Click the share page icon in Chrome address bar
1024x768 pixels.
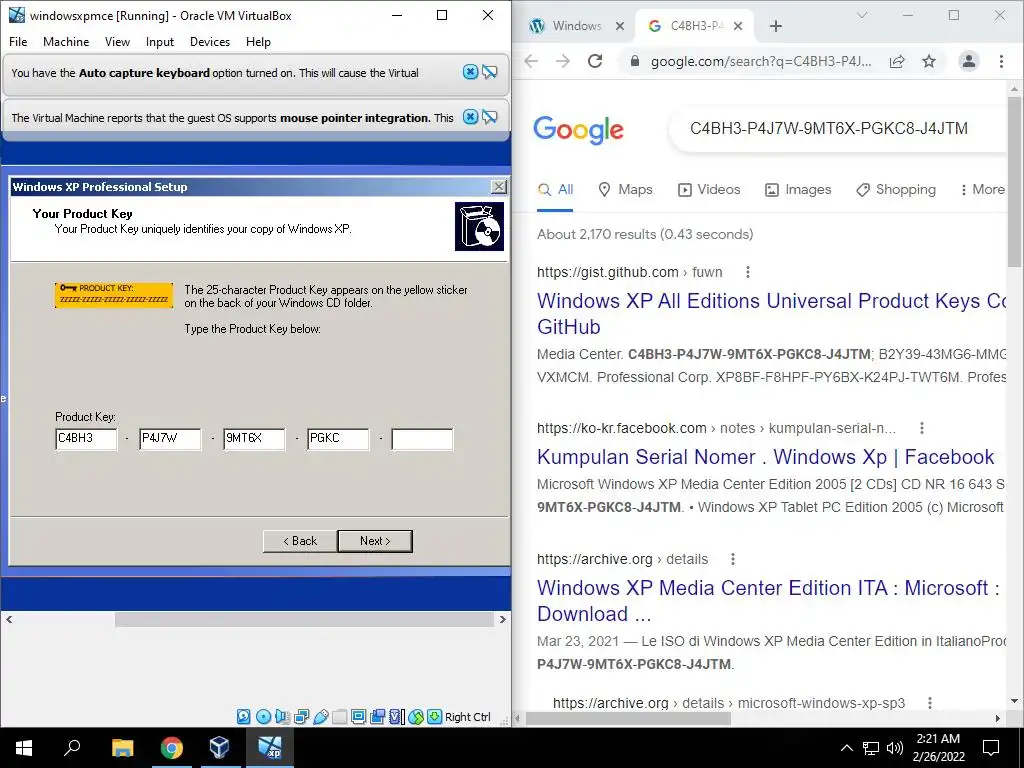pyautogui.click(x=897, y=61)
